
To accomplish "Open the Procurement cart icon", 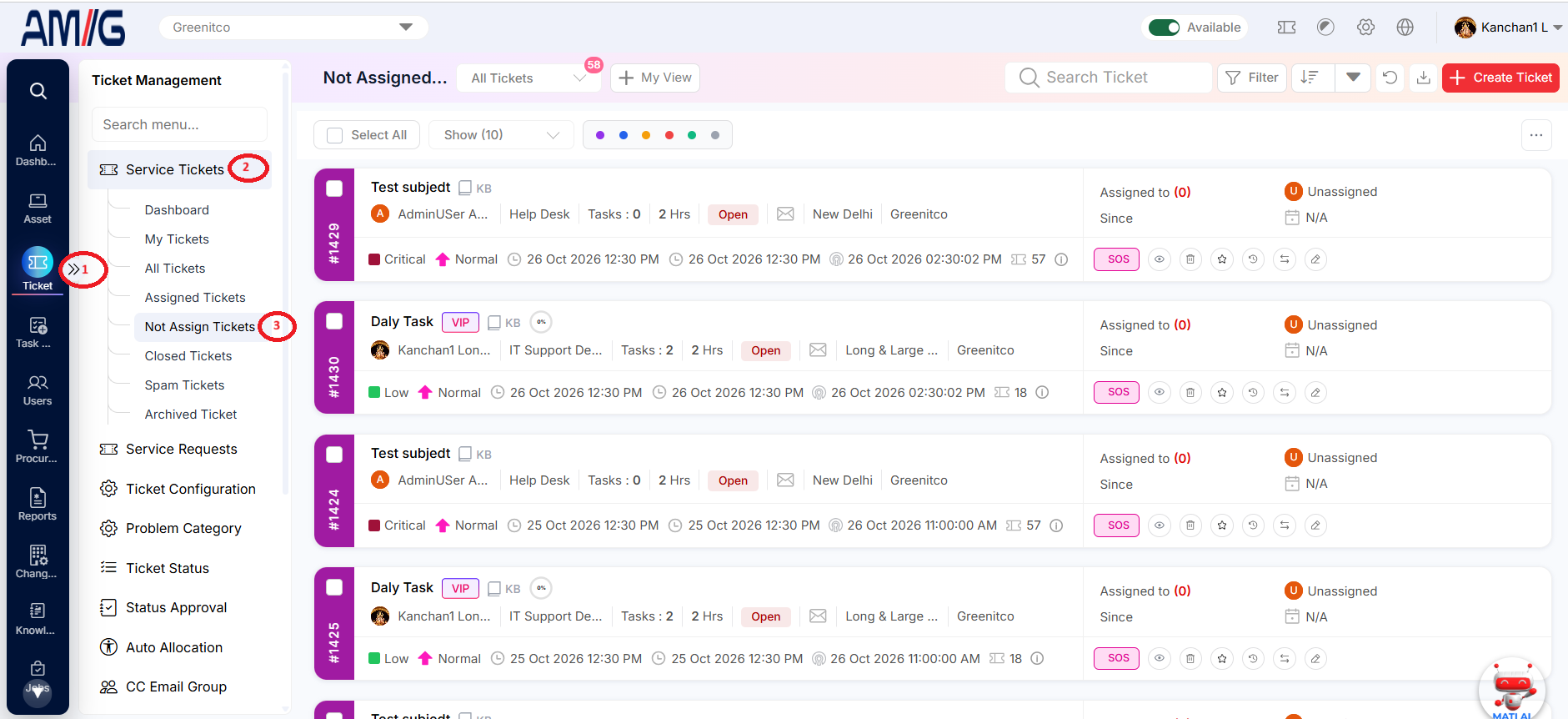I will point(37,447).
